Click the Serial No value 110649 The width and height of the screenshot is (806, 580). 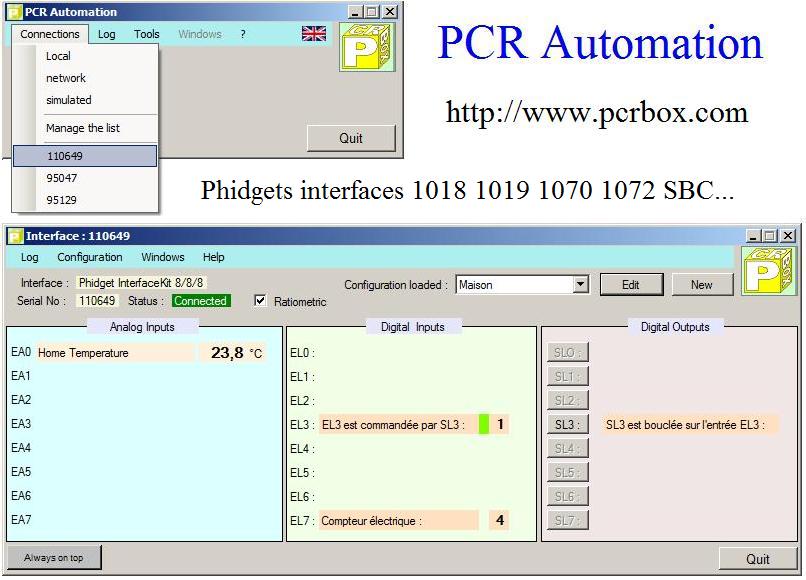97,301
